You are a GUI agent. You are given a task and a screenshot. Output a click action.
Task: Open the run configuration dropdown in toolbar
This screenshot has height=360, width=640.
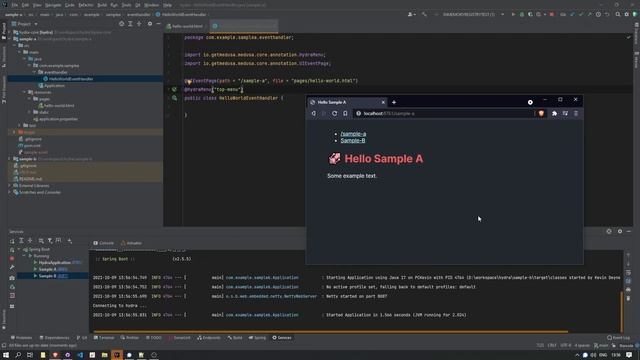point(473,14)
